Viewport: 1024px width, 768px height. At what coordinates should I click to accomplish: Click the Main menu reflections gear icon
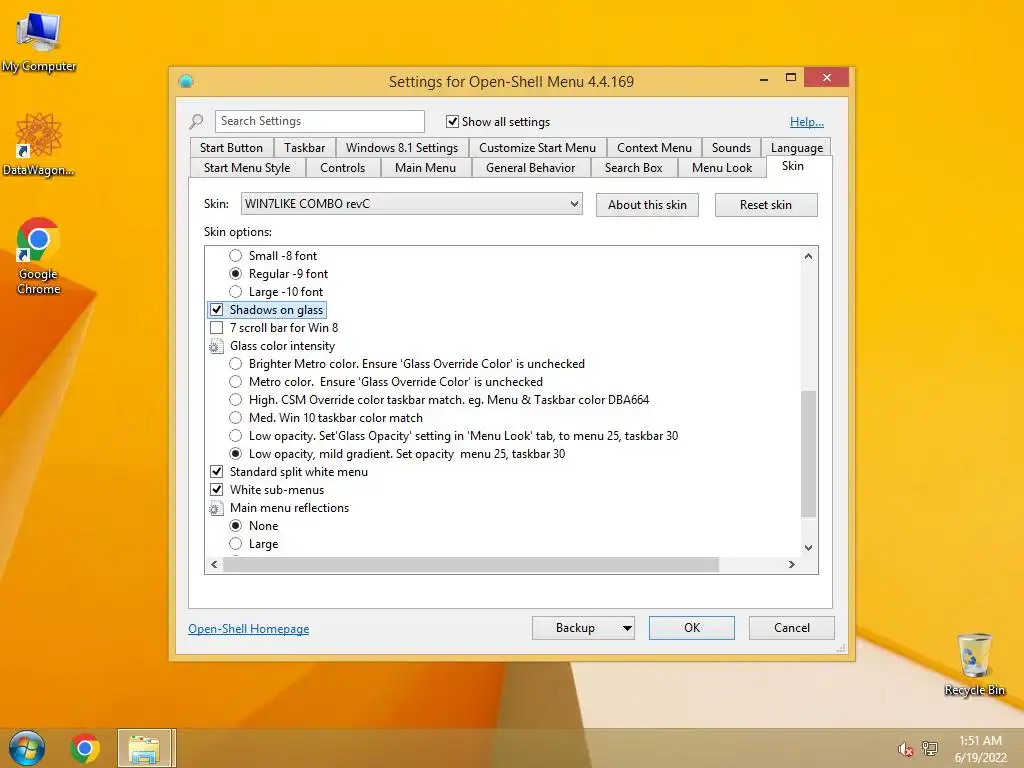(x=216, y=508)
